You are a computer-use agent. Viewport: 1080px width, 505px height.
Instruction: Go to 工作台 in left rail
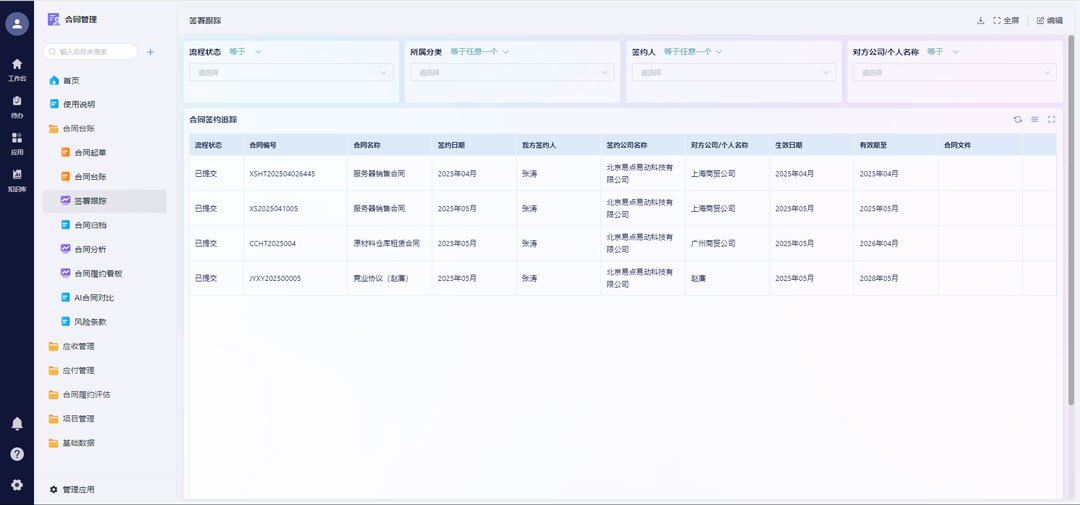coord(17,69)
